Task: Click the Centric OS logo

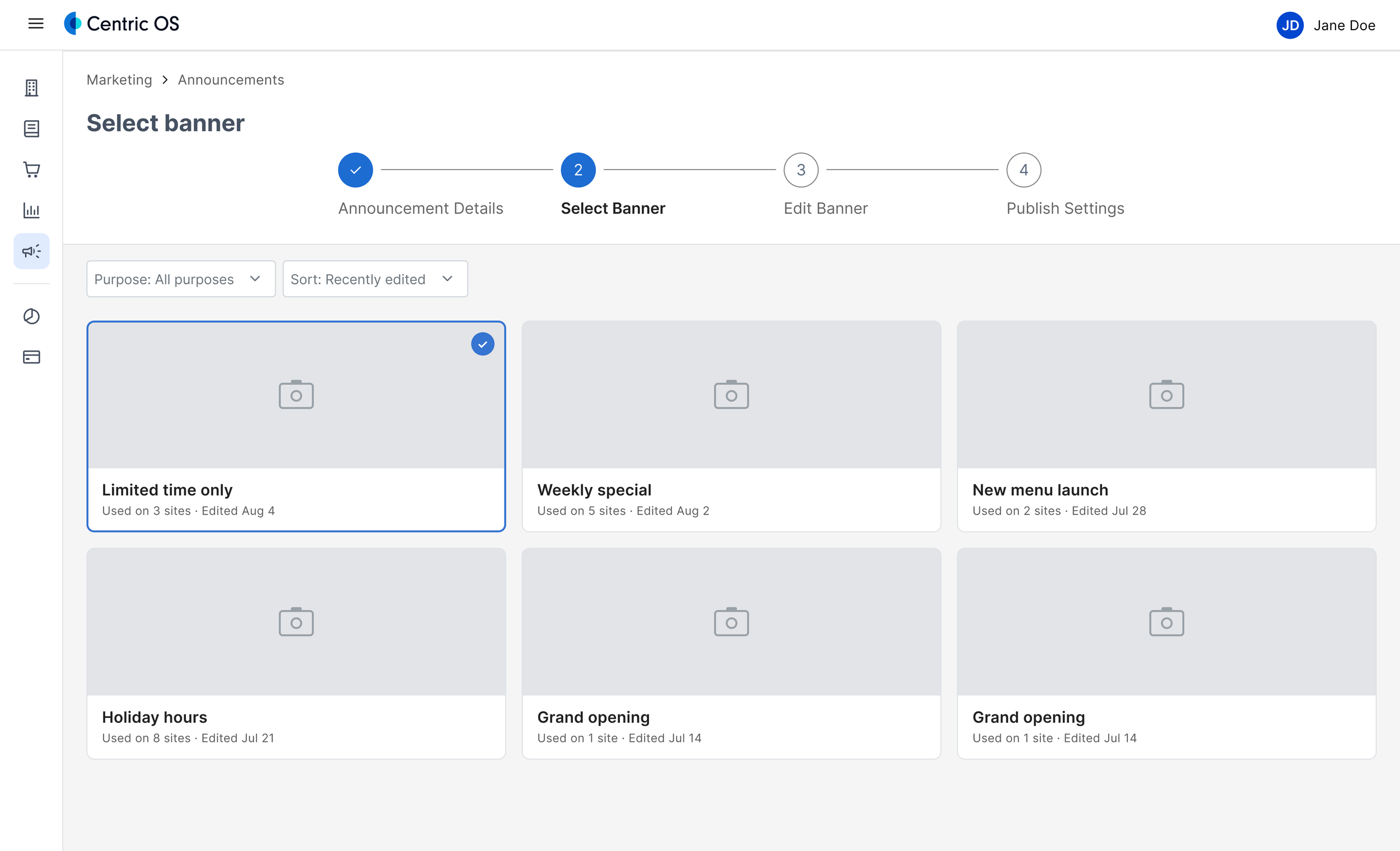Action: coord(122,24)
